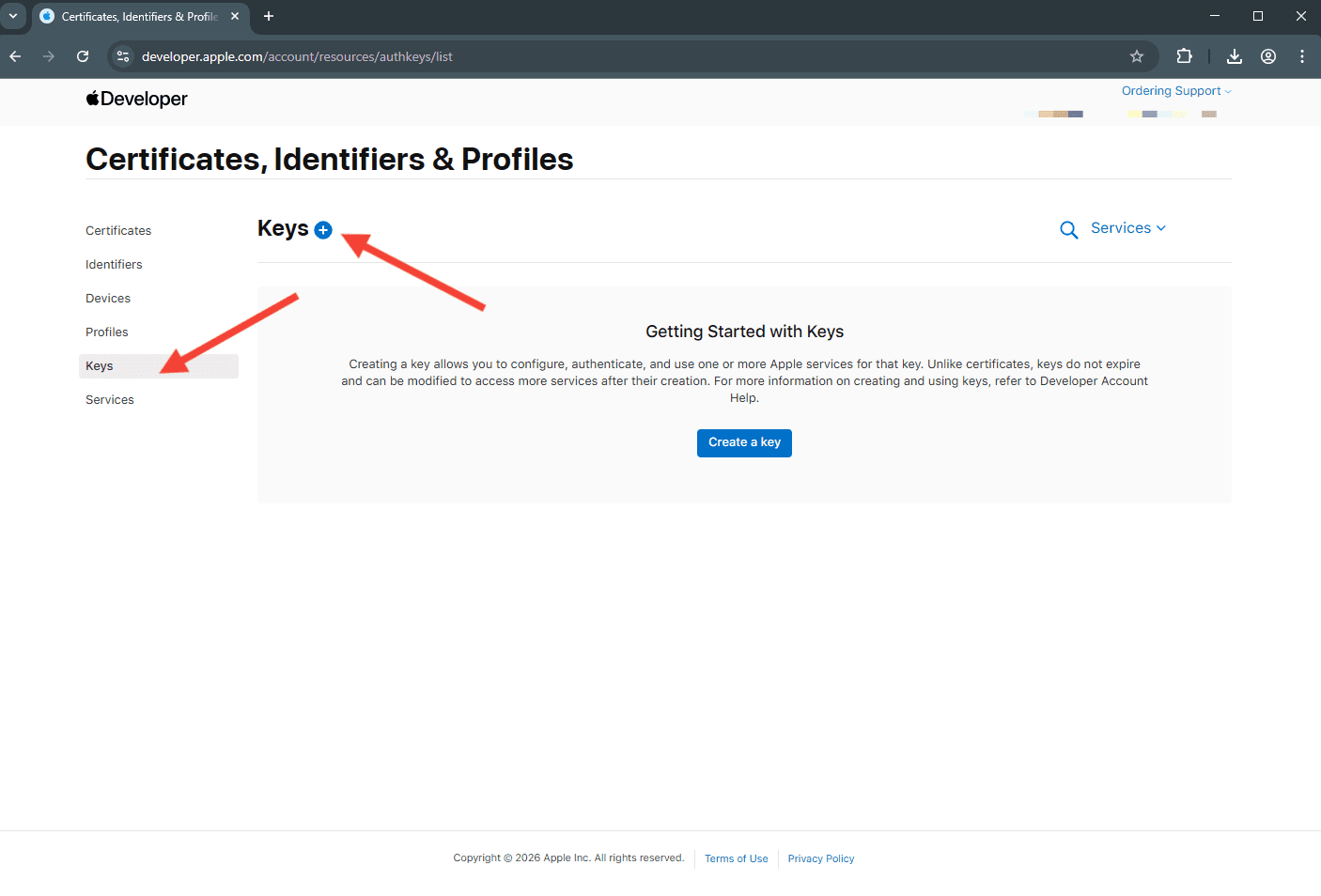Minimize the browser window
The width and height of the screenshot is (1321, 896).
1215,16
